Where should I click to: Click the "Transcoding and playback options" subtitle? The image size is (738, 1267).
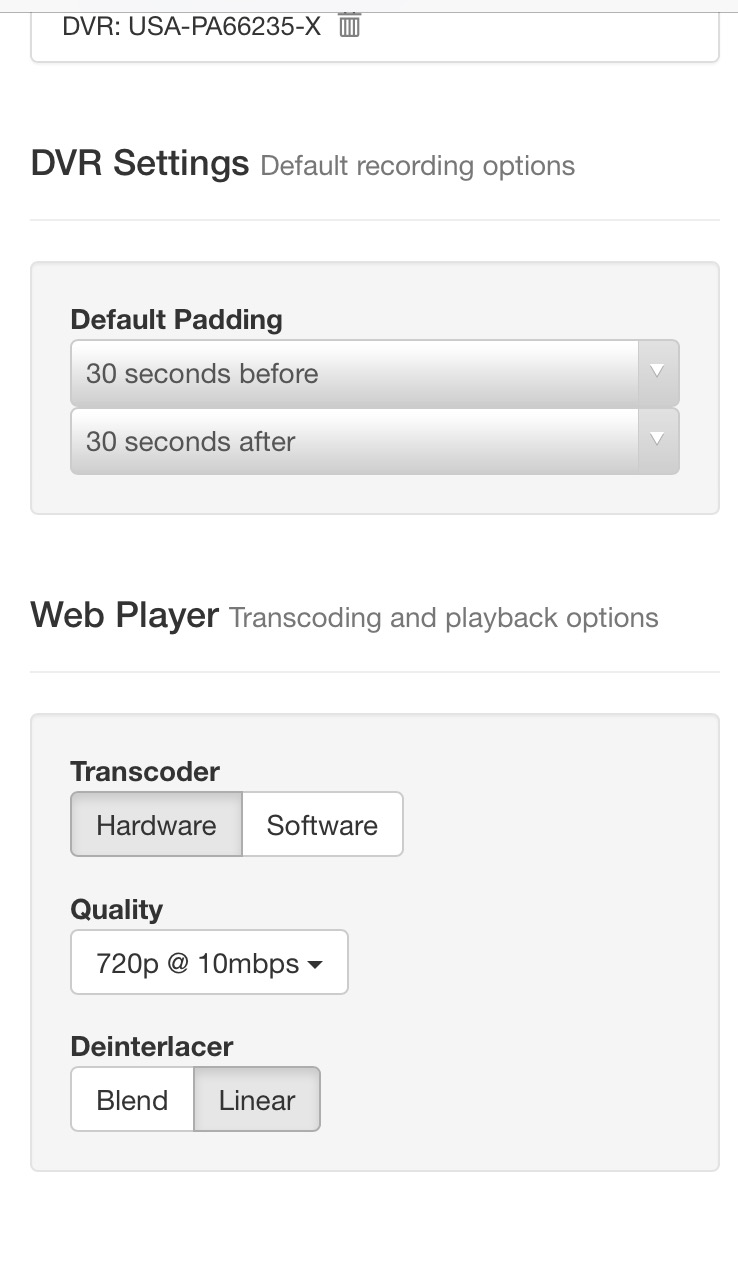point(444,618)
